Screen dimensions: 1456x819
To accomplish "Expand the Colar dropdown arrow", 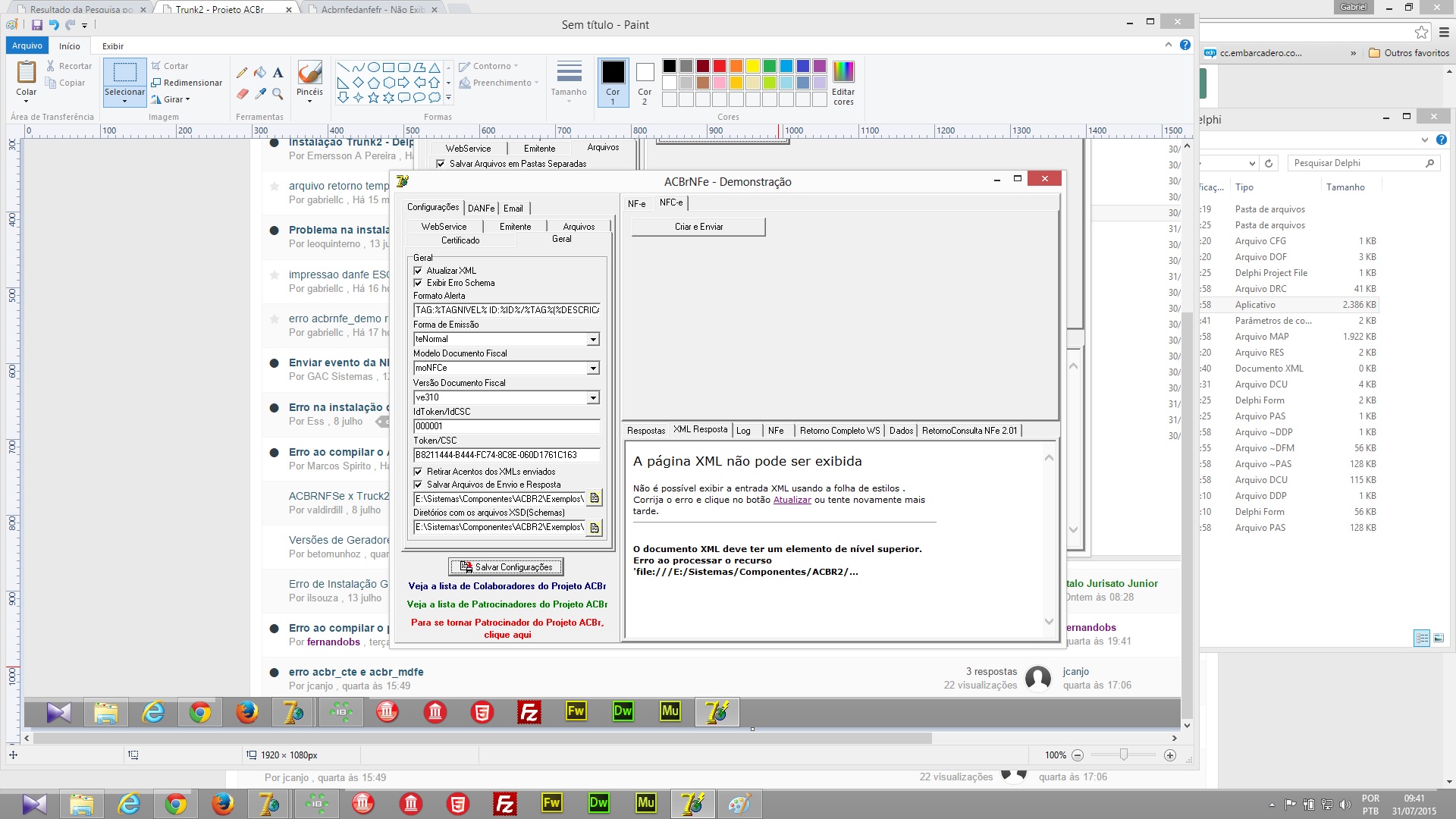I will 26,102.
